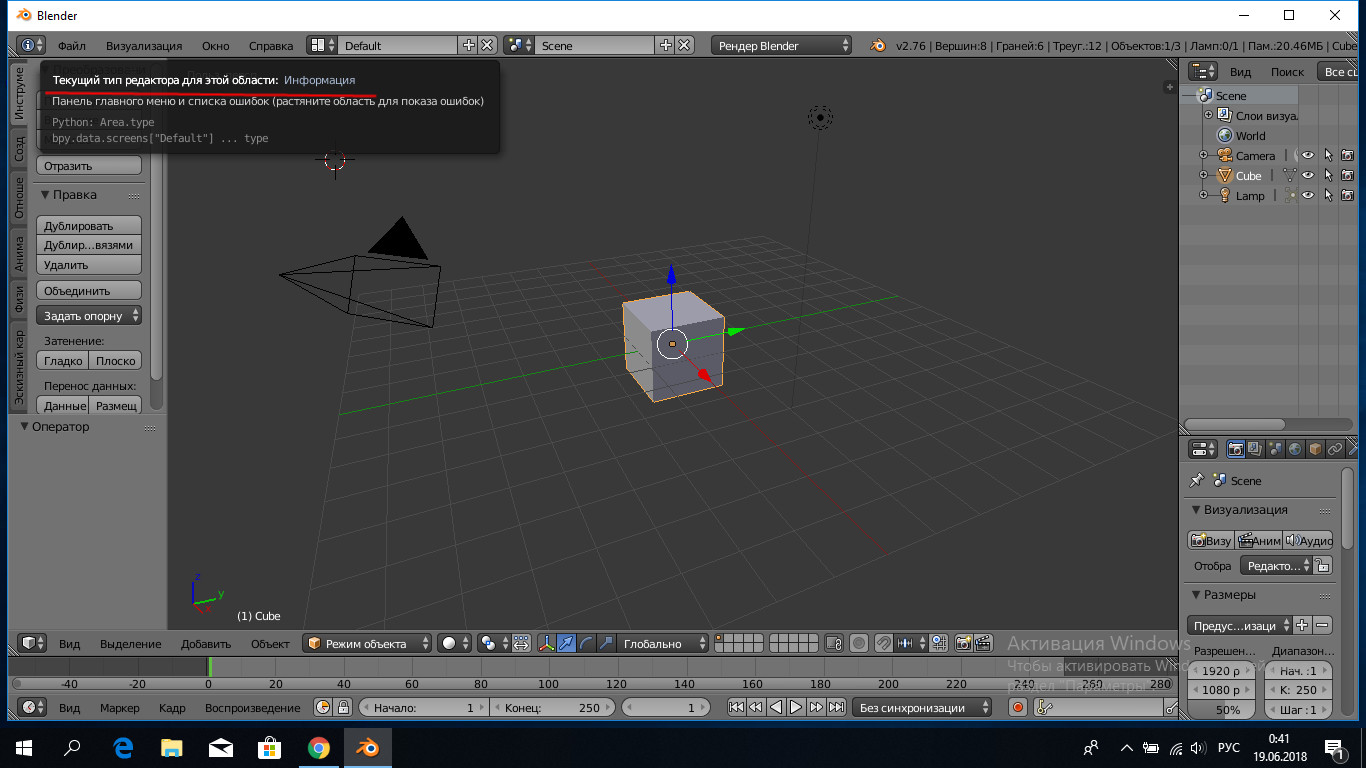Play the animation in reverse
The width and height of the screenshot is (1366, 768).
click(x=776, y=707)
